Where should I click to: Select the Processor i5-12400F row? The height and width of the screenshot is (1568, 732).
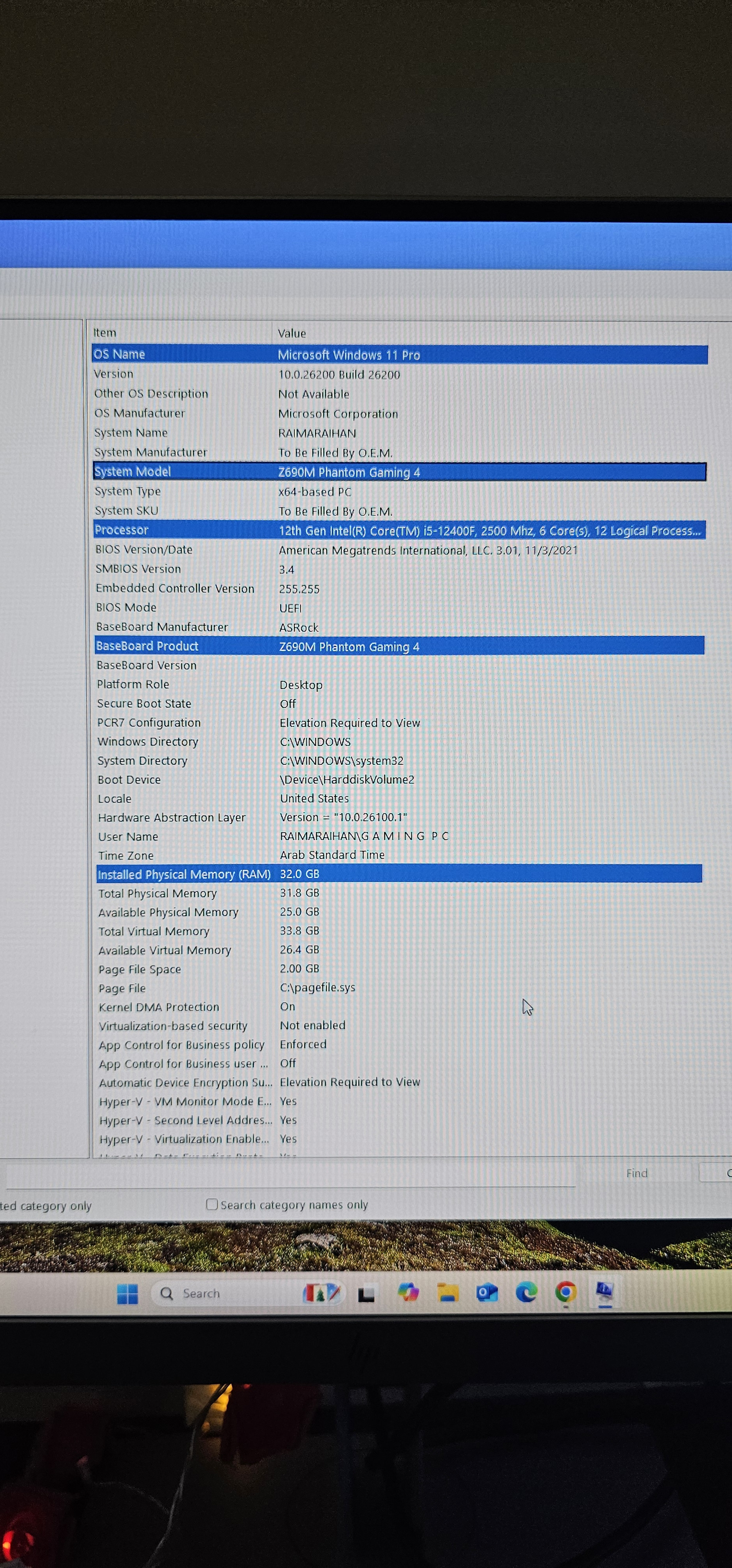(400, 530)
